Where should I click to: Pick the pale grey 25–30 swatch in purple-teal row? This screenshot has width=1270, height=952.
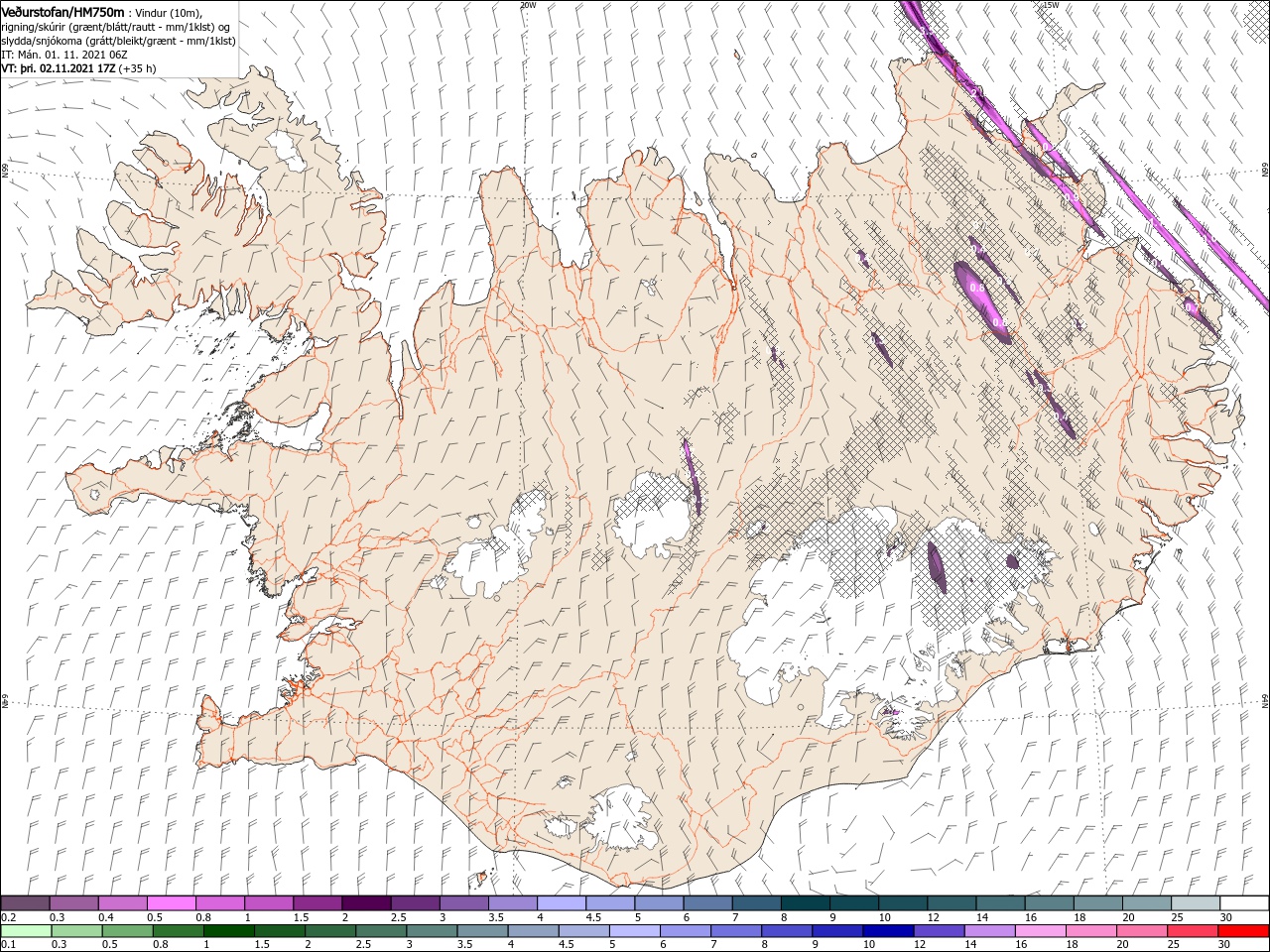(1196, 903)
